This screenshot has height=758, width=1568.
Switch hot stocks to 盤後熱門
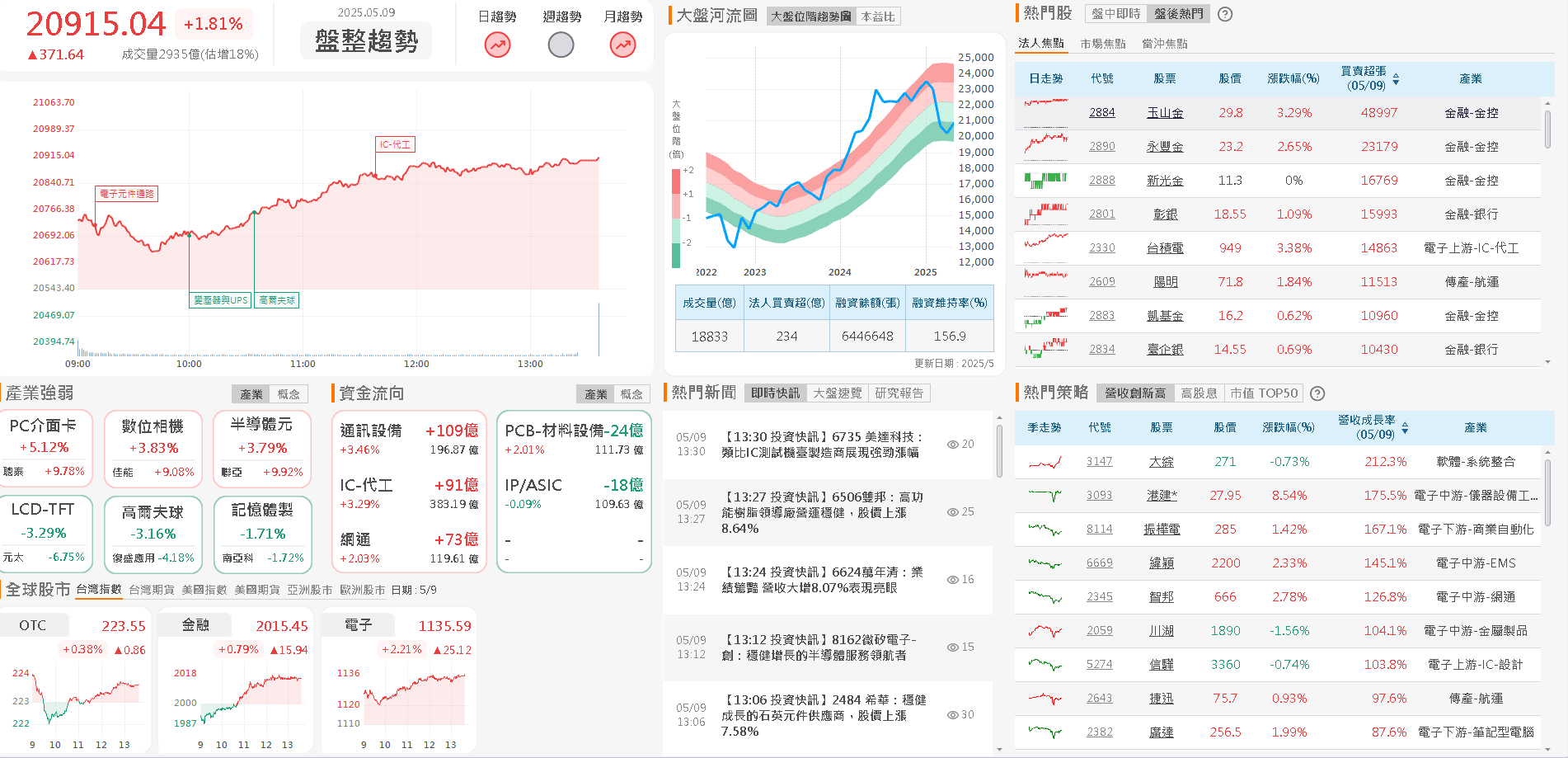1179,14
